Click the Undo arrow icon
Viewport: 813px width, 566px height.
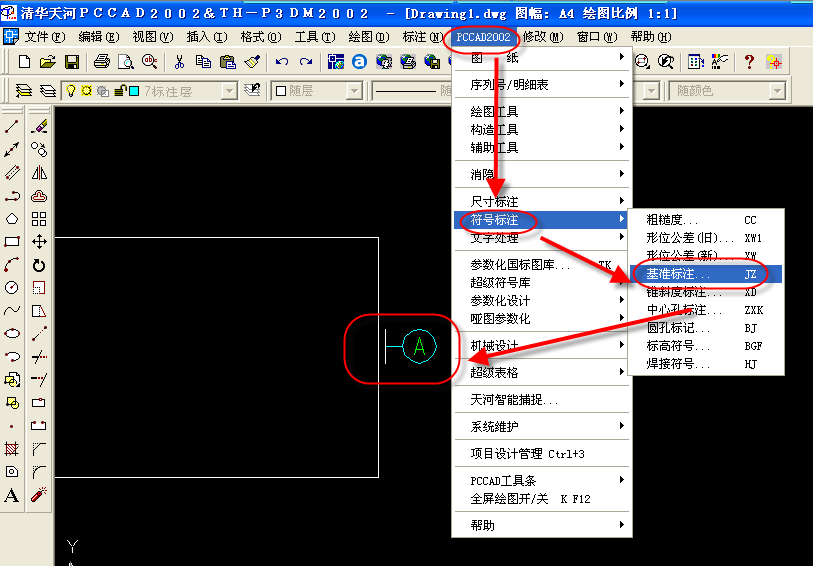coord(282,62)
